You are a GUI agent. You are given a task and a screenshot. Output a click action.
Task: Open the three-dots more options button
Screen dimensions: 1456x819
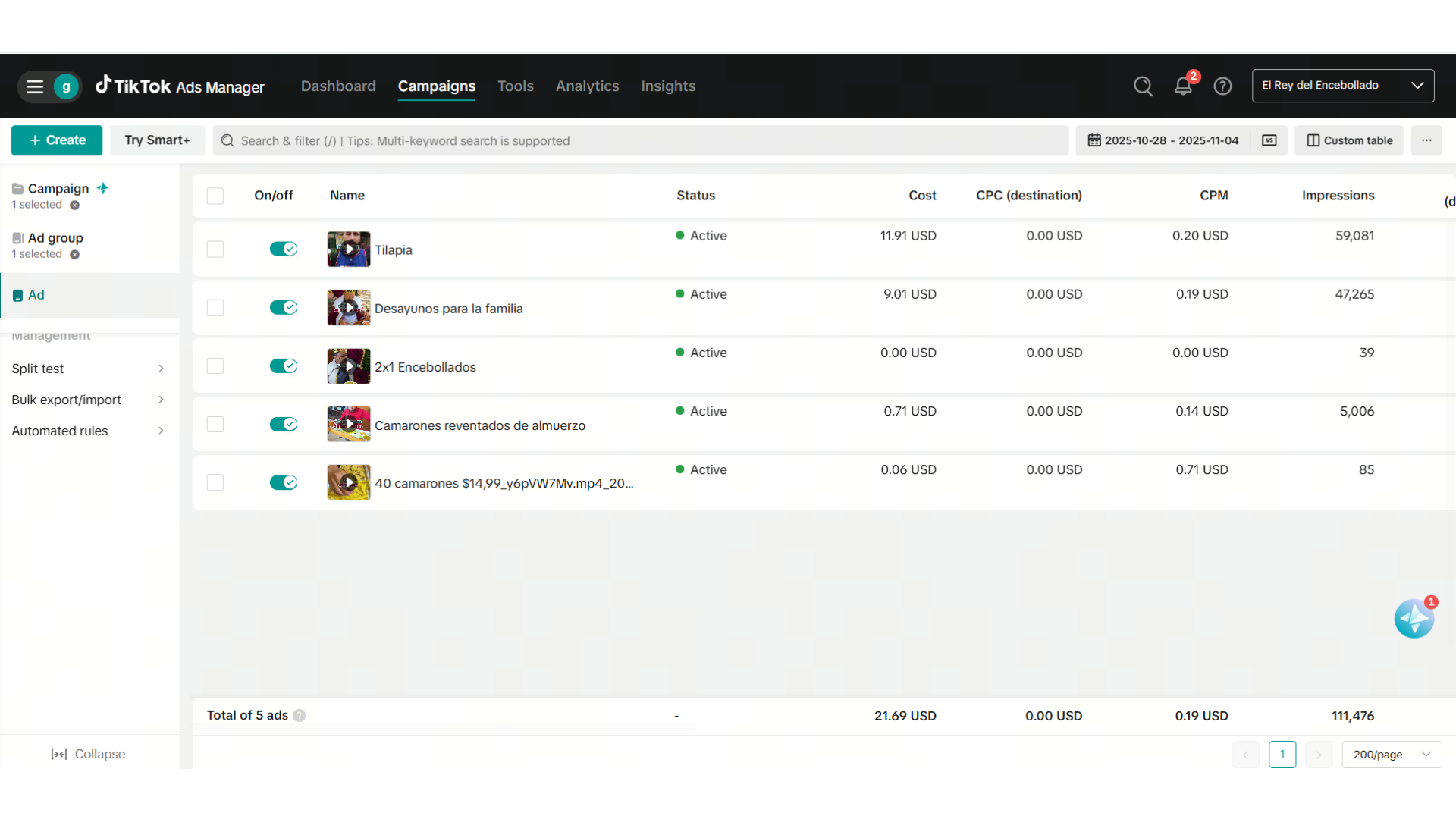(x=1426, y=140)
